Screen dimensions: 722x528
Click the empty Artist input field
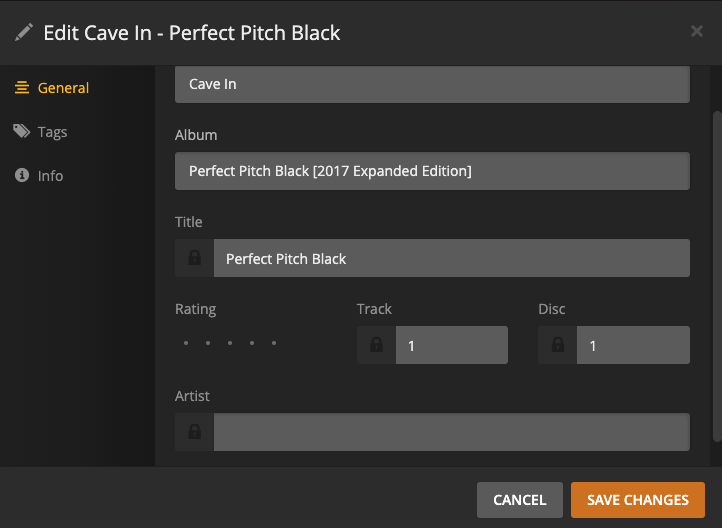pyautogui.click(x=451, y=433)
